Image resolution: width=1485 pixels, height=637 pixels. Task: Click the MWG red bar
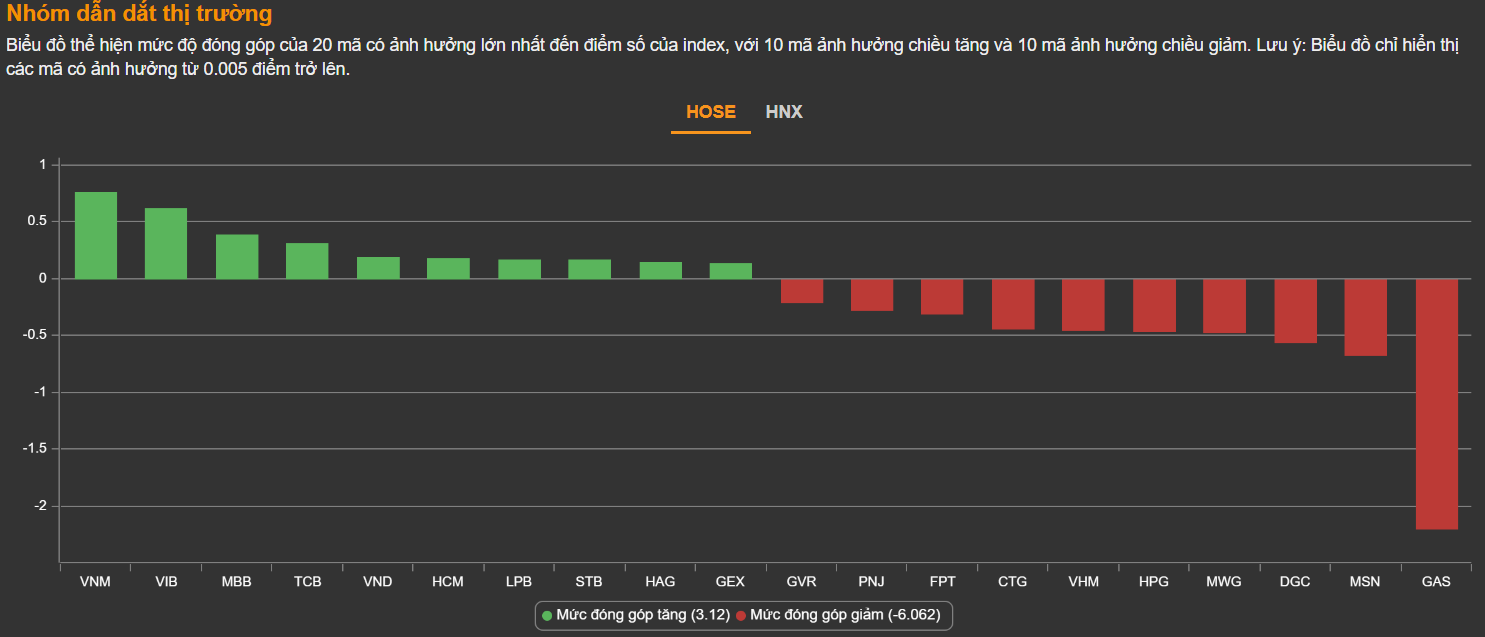point(1224,305)
